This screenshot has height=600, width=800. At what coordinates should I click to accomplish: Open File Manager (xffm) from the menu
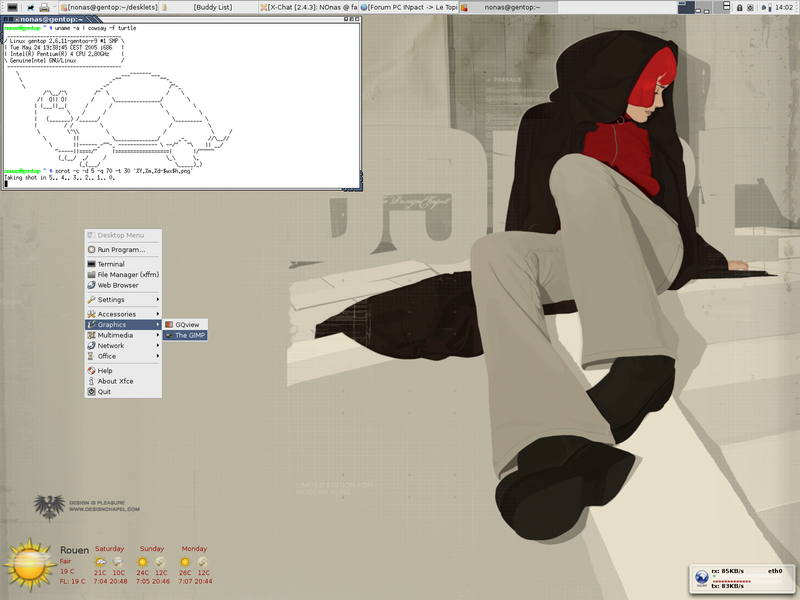(123, 274)
